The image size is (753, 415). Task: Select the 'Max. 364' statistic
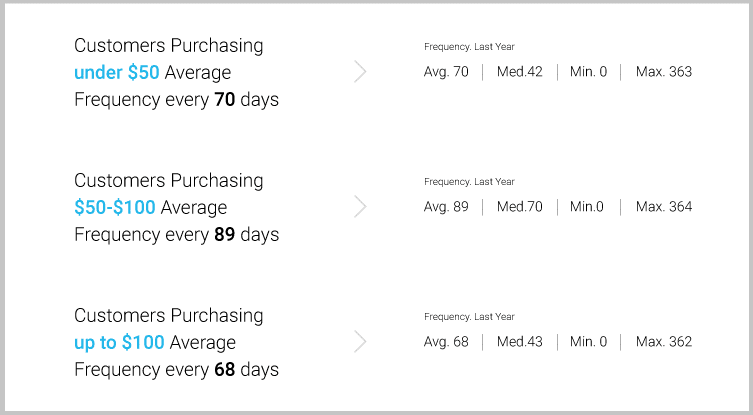[663, 207]
